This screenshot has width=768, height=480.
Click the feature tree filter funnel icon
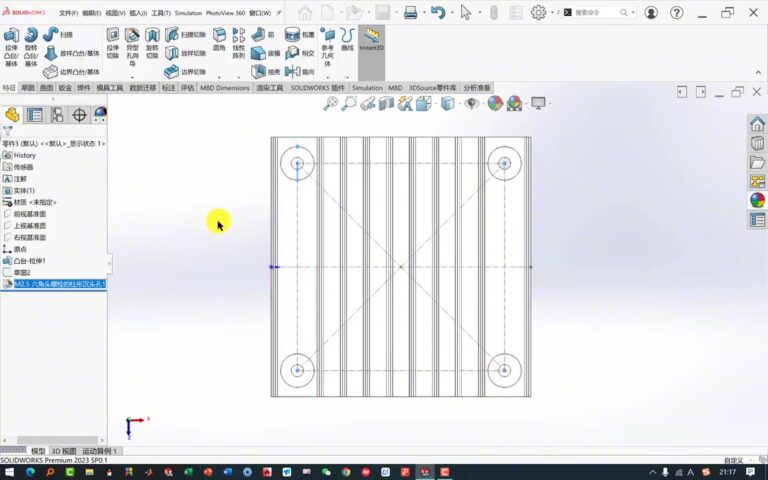click(7, 131)
